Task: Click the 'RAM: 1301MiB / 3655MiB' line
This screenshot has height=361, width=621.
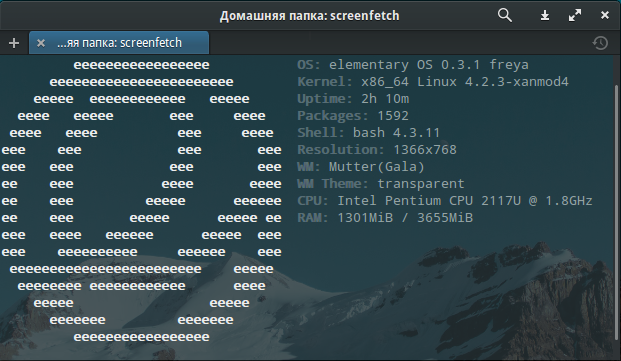Action: (385, 218)
